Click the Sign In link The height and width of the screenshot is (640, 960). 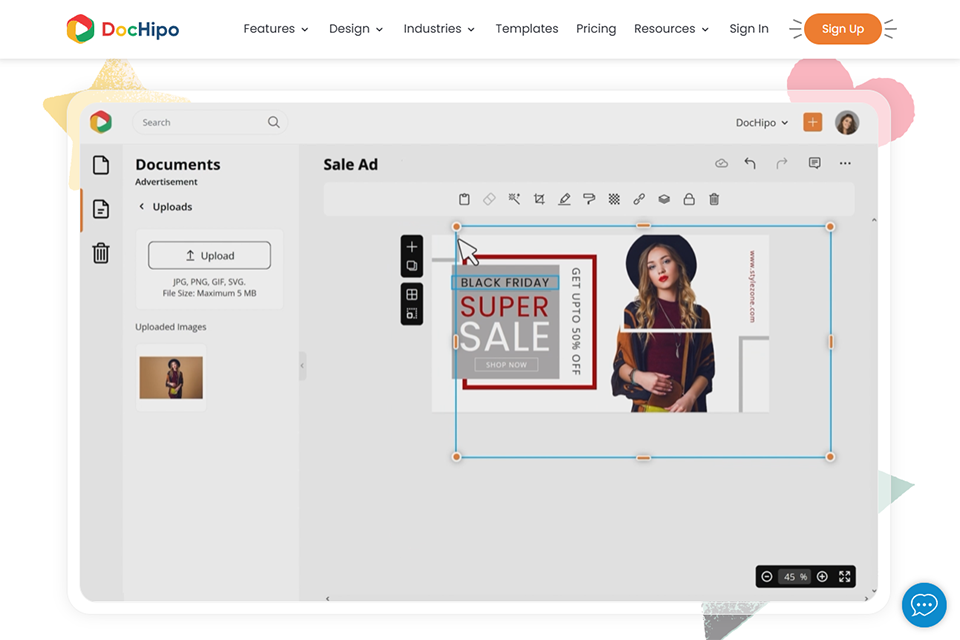(x=749, y=29)
